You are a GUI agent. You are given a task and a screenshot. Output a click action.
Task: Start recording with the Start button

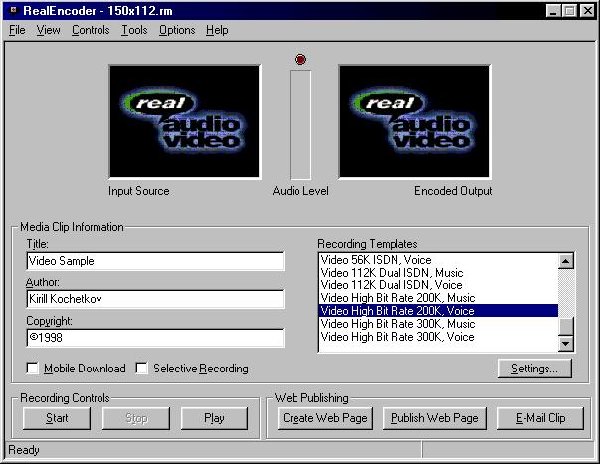coord(57,418)
